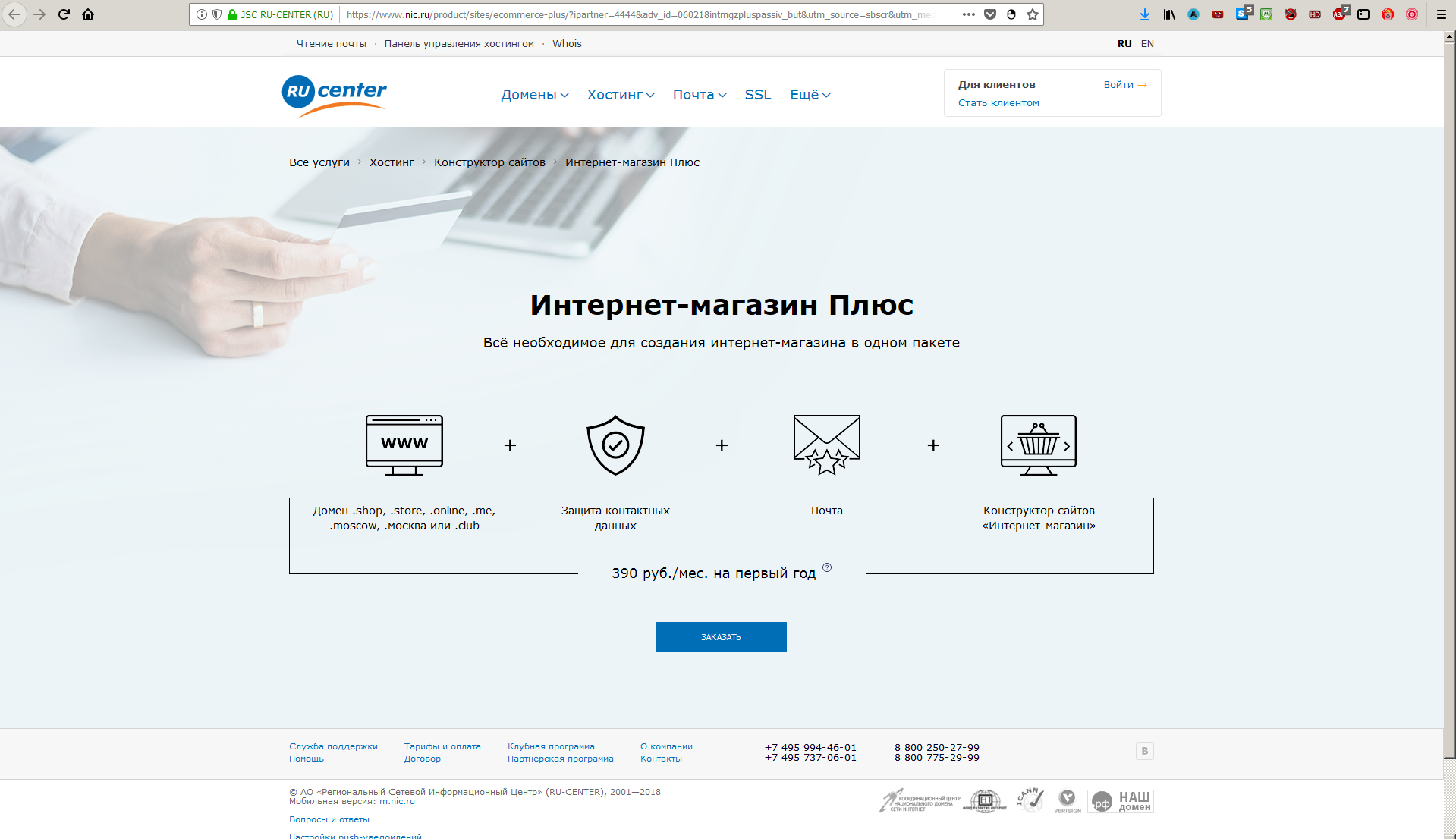
Task: Click the browser back arrow
Action: 14,14
